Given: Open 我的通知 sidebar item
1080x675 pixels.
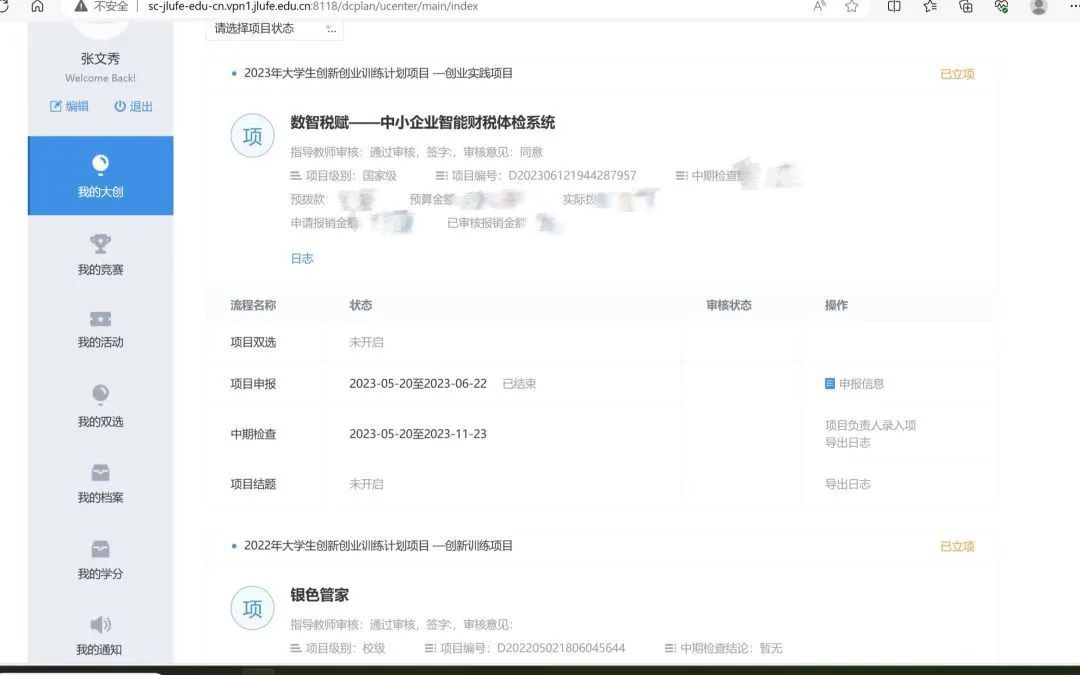Looking at the screenshot, I should (99, 636).
